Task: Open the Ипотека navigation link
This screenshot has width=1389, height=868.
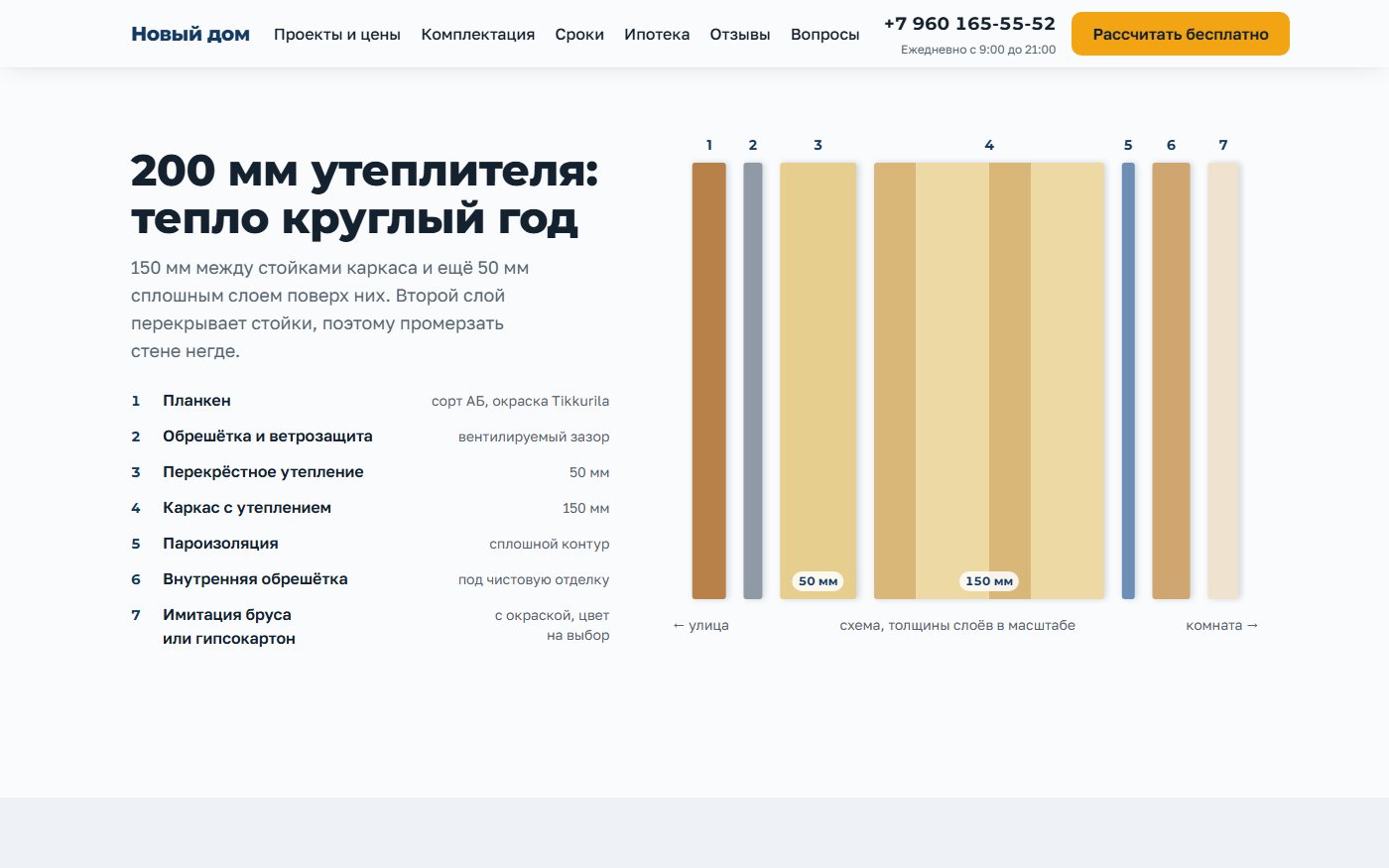Action: [657, 34]
